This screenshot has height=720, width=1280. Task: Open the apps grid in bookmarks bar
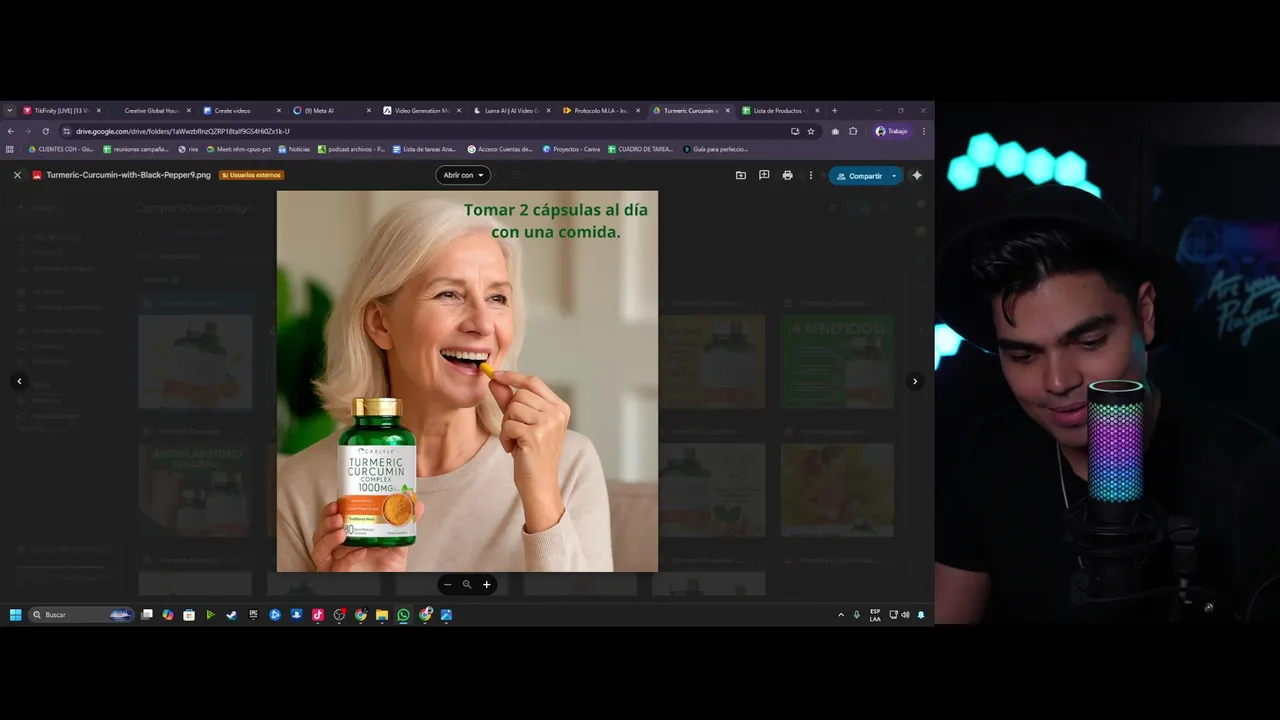10,149
